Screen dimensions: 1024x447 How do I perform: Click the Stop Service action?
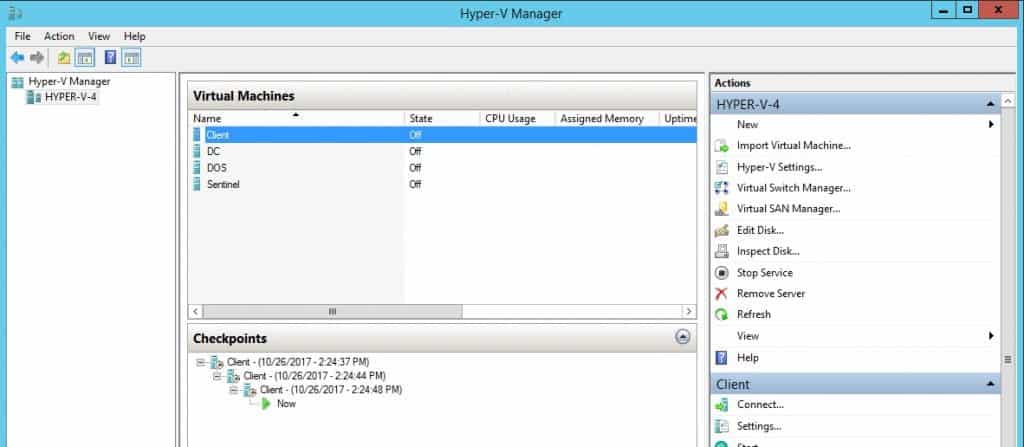[765, 273]
